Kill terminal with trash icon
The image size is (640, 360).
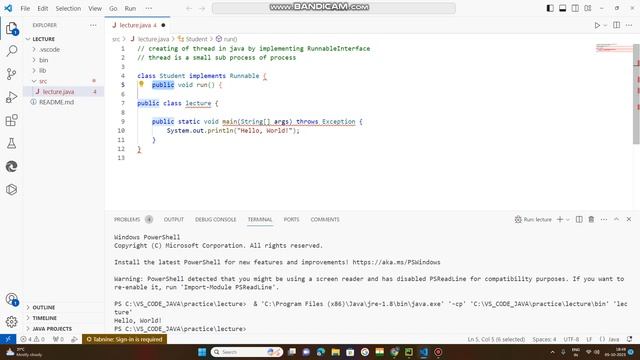pos(591,219)
